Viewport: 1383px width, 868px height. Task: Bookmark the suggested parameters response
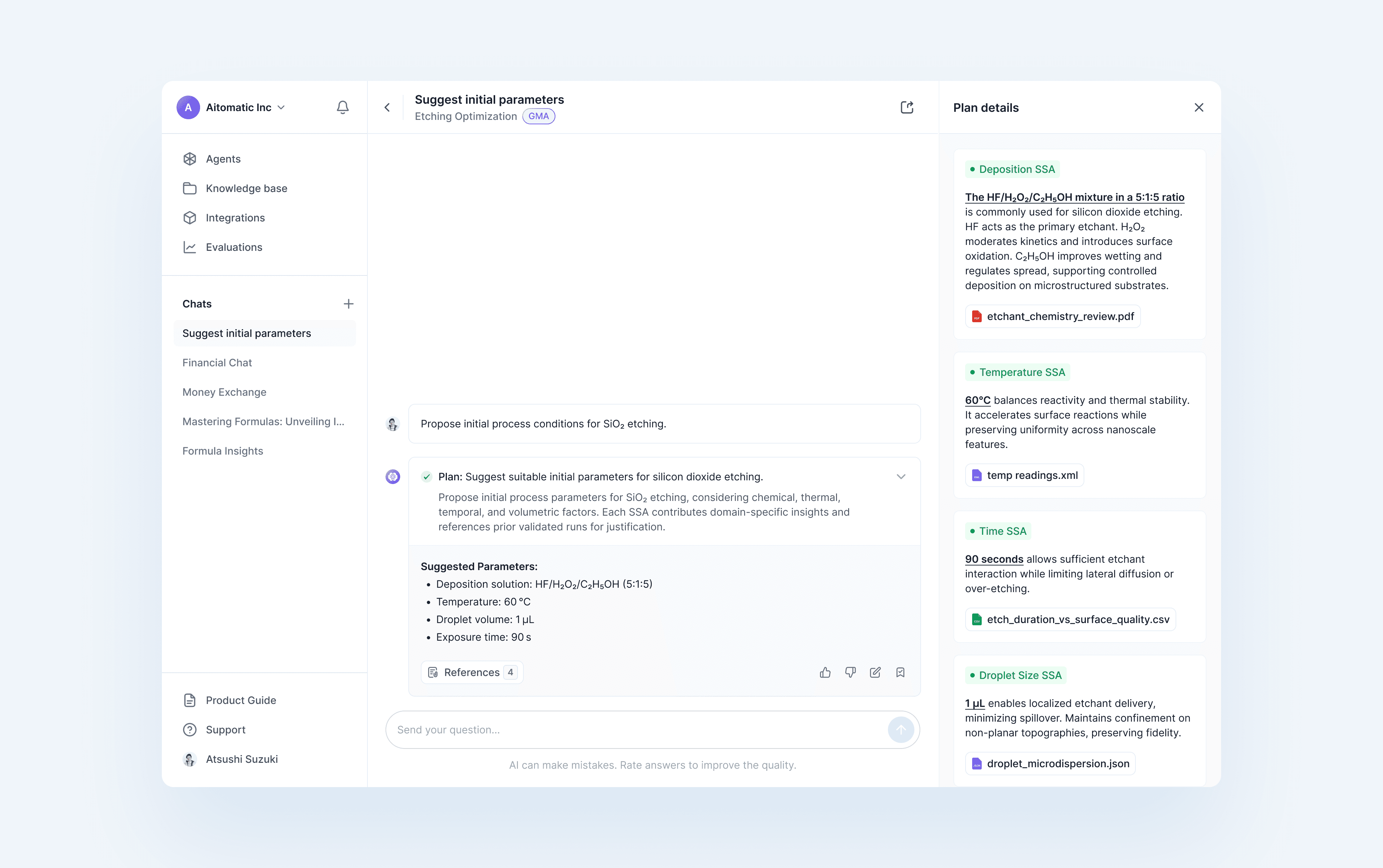click(x=900, y=672)
